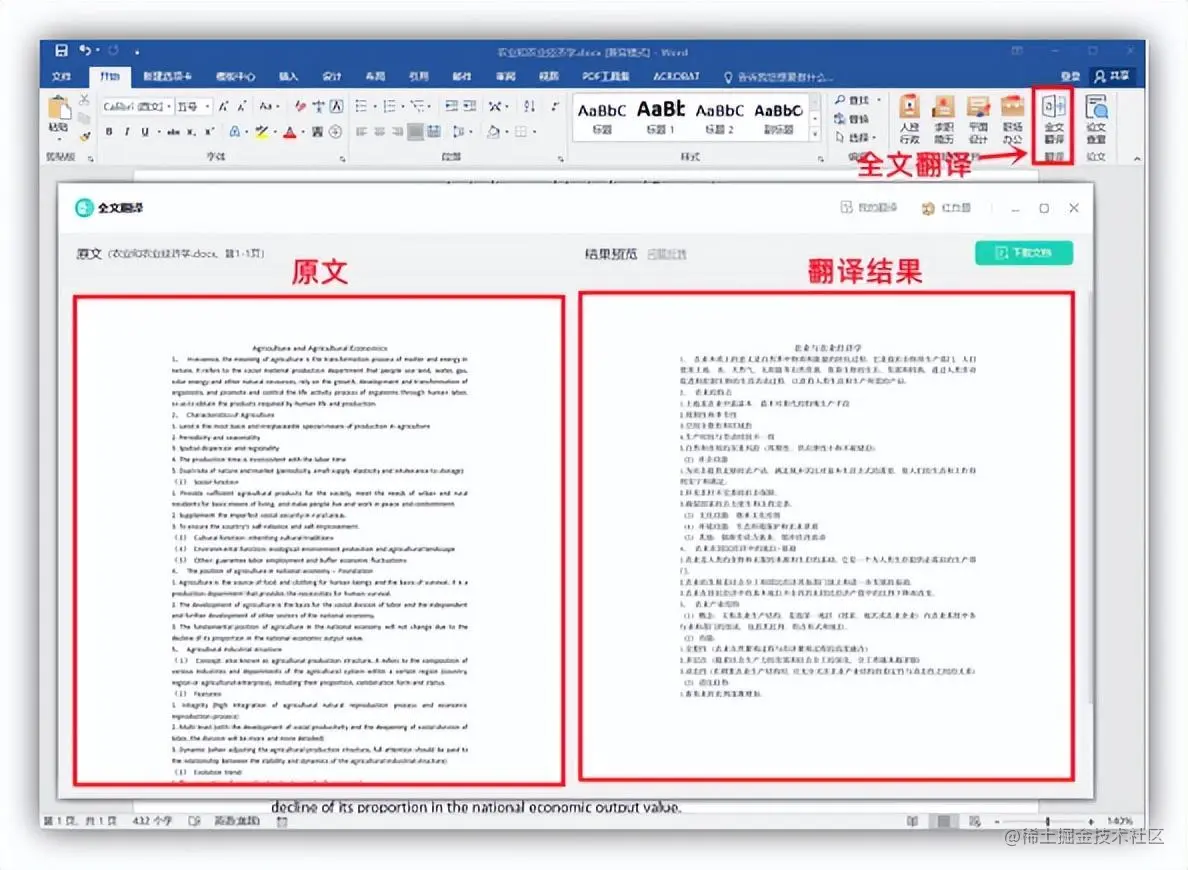
Task: Switch to the Insert ribbon tab
Action: [x=288, y=76]
